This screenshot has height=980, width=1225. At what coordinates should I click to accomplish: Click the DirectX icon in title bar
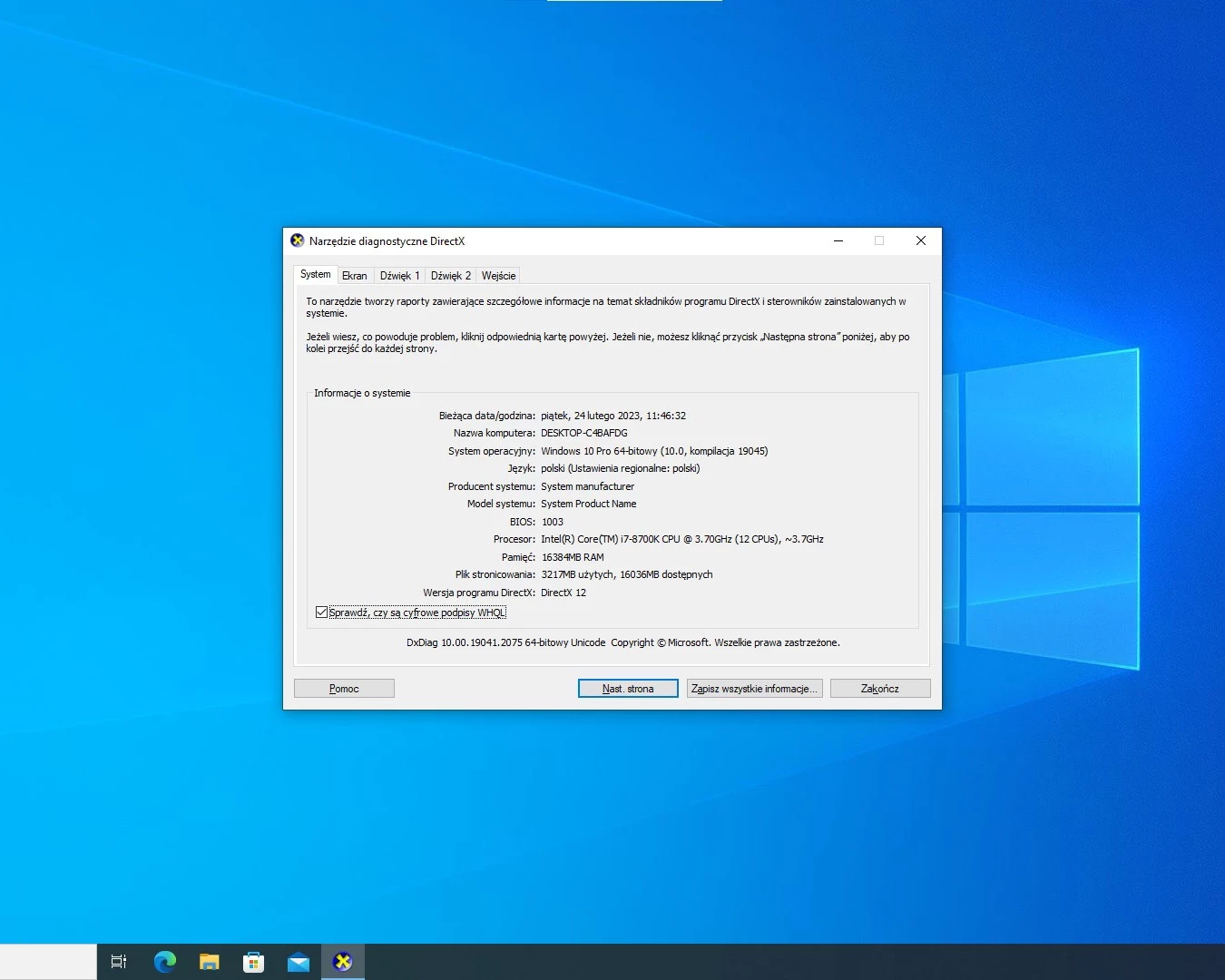point(298,240)
